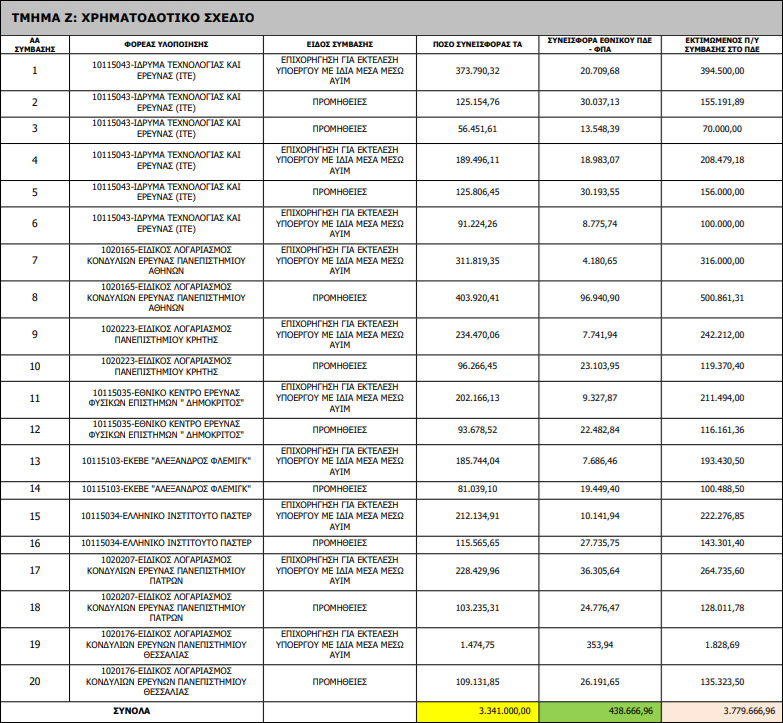Screen dimensions: 783x723
Task: Select the ΔΗΜΟΚΡΙΤΟΣ organization cell in row 11
Action: click(165, 399)
